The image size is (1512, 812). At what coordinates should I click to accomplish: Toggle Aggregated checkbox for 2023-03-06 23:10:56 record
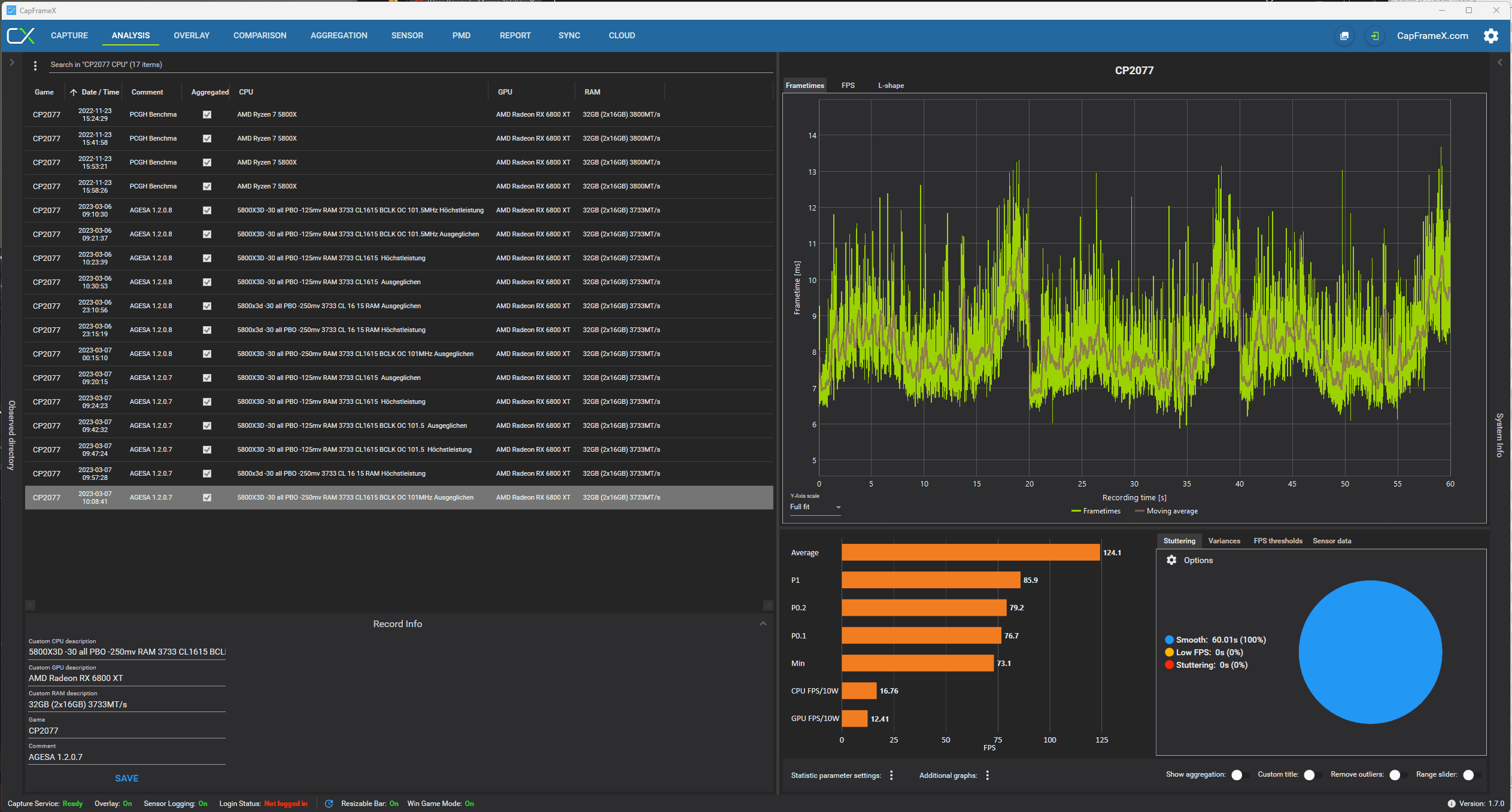tap(207, 306)
